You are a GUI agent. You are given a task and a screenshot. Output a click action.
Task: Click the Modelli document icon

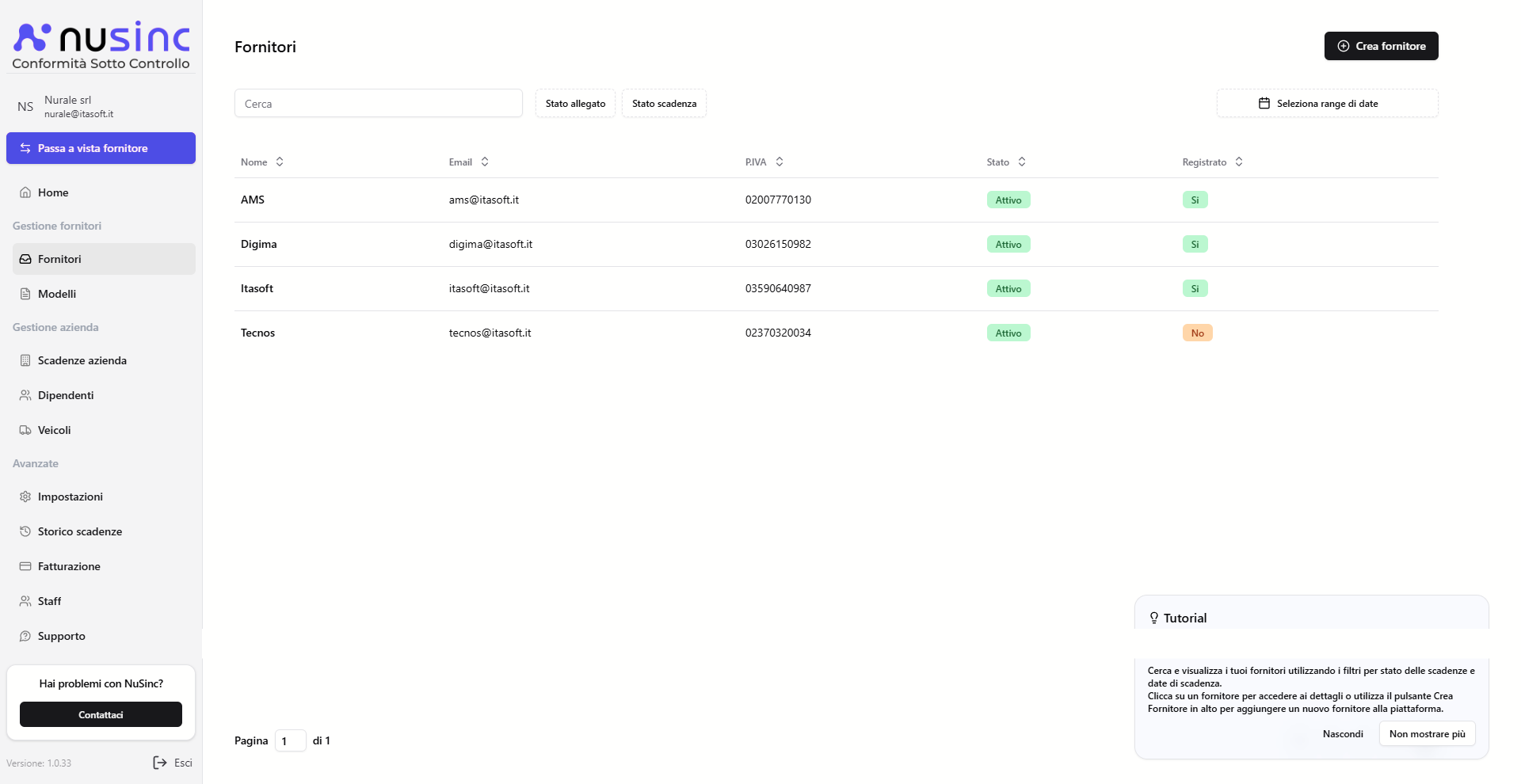point(25,294)
